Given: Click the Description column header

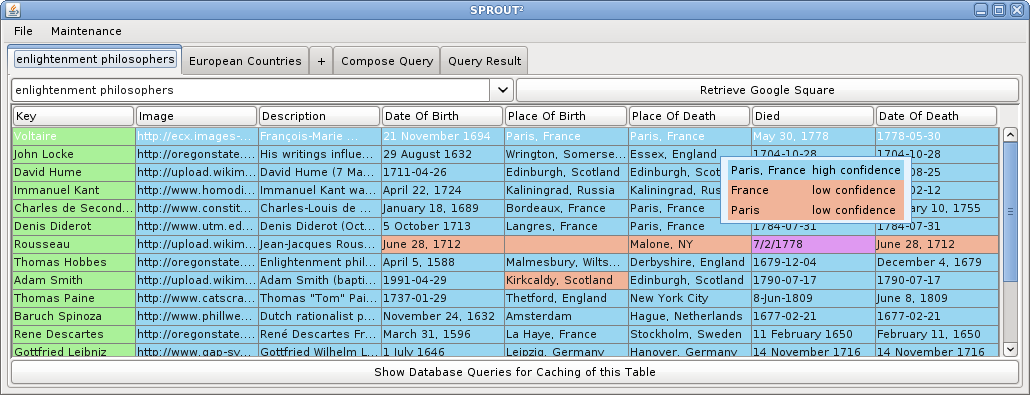Looking at the screenshot, I should tap(320, 116).
